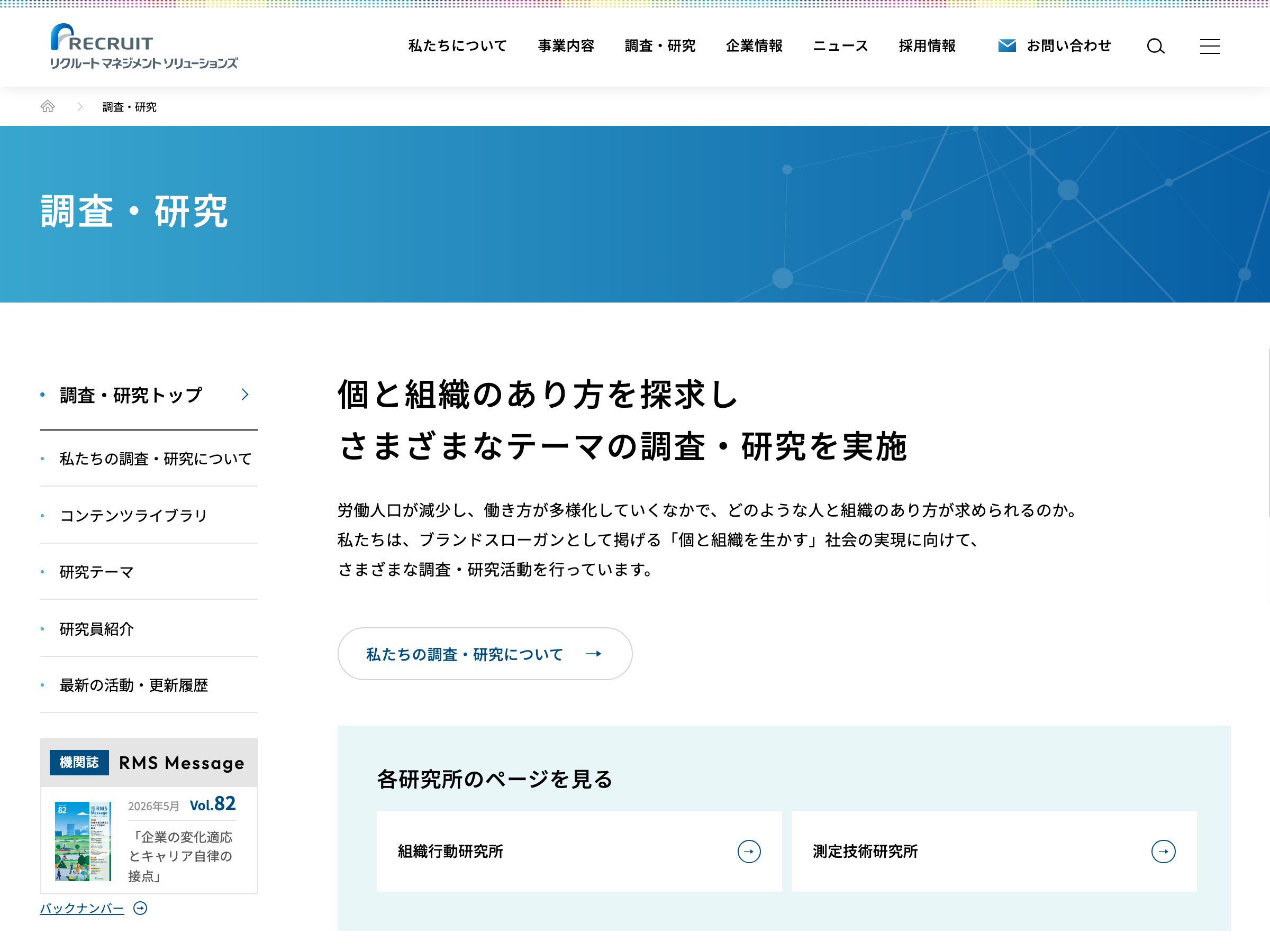This screenshot has width=1270, height=952.
Task: Open the hamburger menu icon
Action: click(1210, 46)
